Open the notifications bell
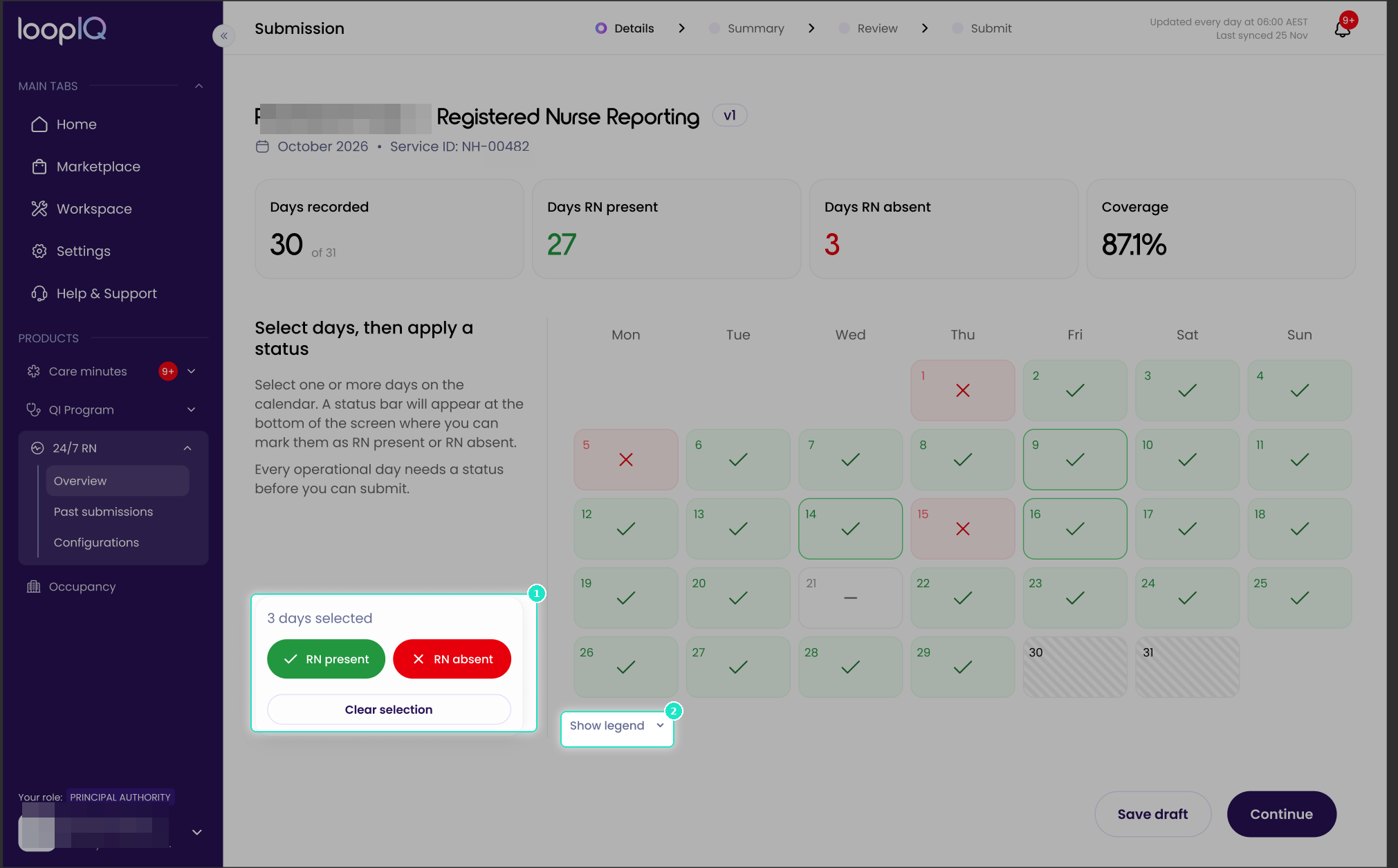The height and width of the screenshot is (868, 1398). (x=1342, y=30)
